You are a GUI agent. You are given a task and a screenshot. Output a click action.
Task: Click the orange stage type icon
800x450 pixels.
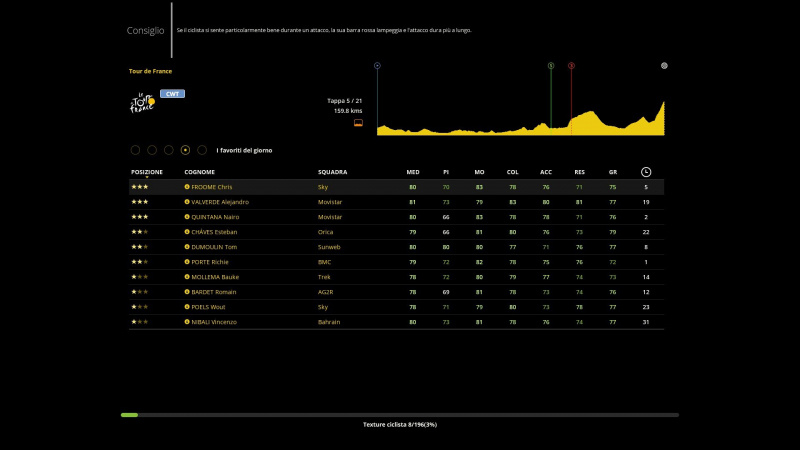[359, 123]
